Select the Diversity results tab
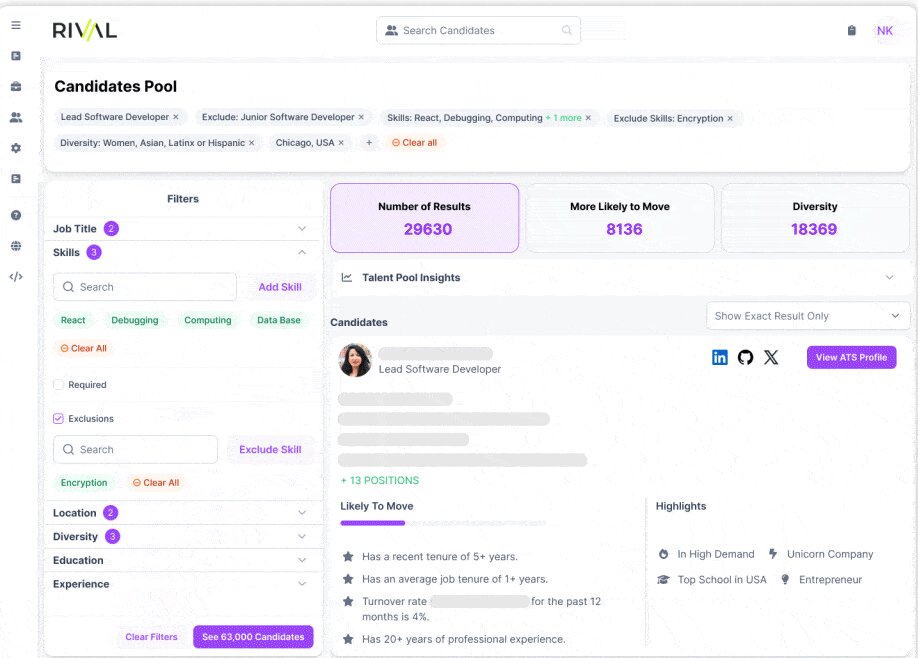 [814, 218]
